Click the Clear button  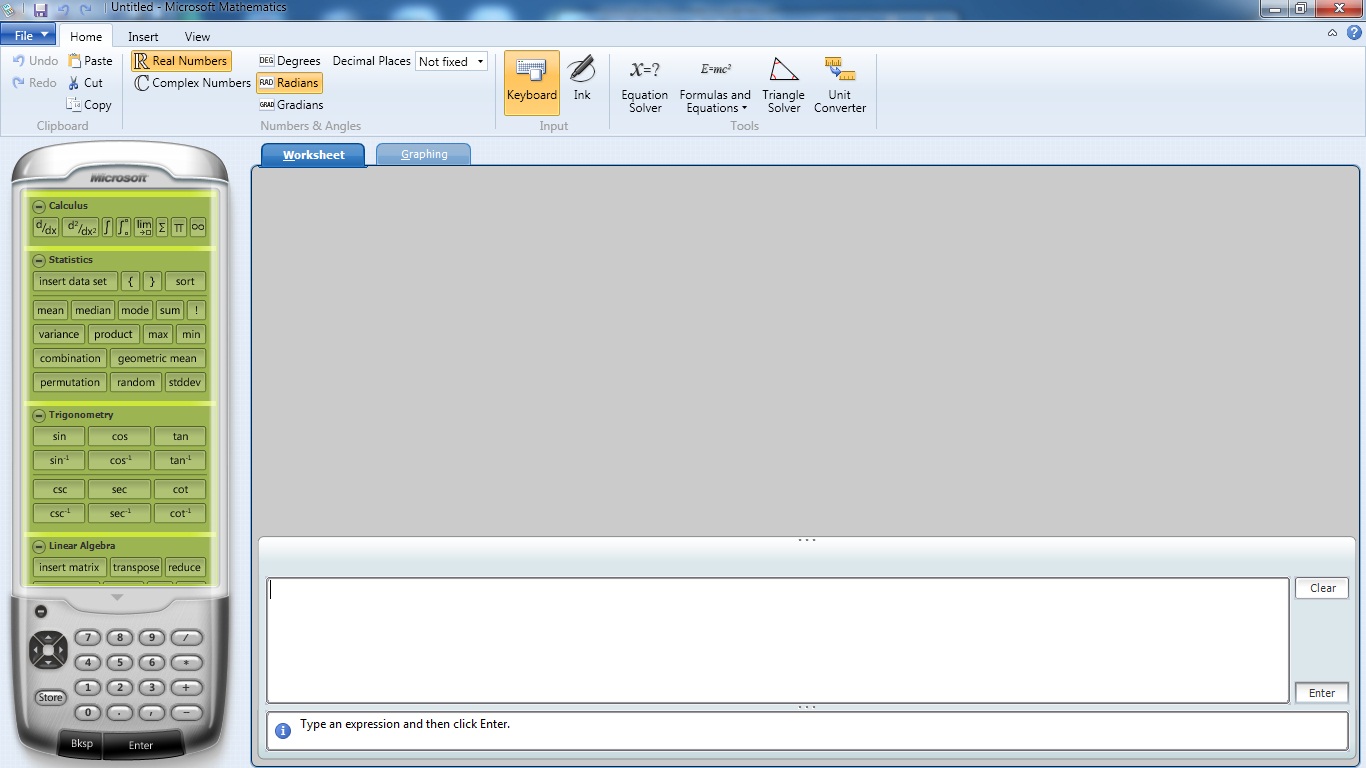tap(1322, 588)
